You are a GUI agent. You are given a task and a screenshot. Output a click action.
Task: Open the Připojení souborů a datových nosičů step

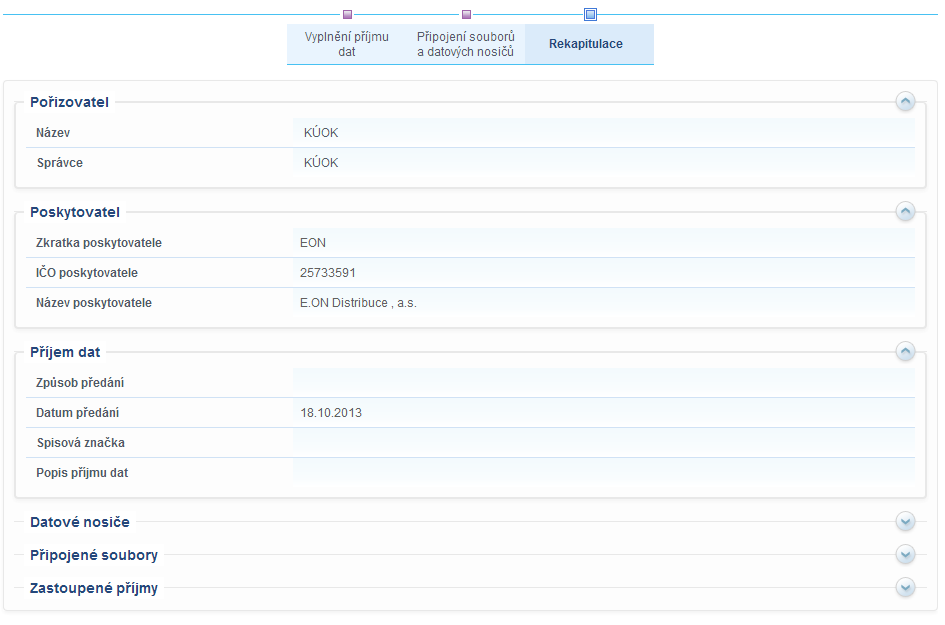pyautogui.click(x=465, y=44)
